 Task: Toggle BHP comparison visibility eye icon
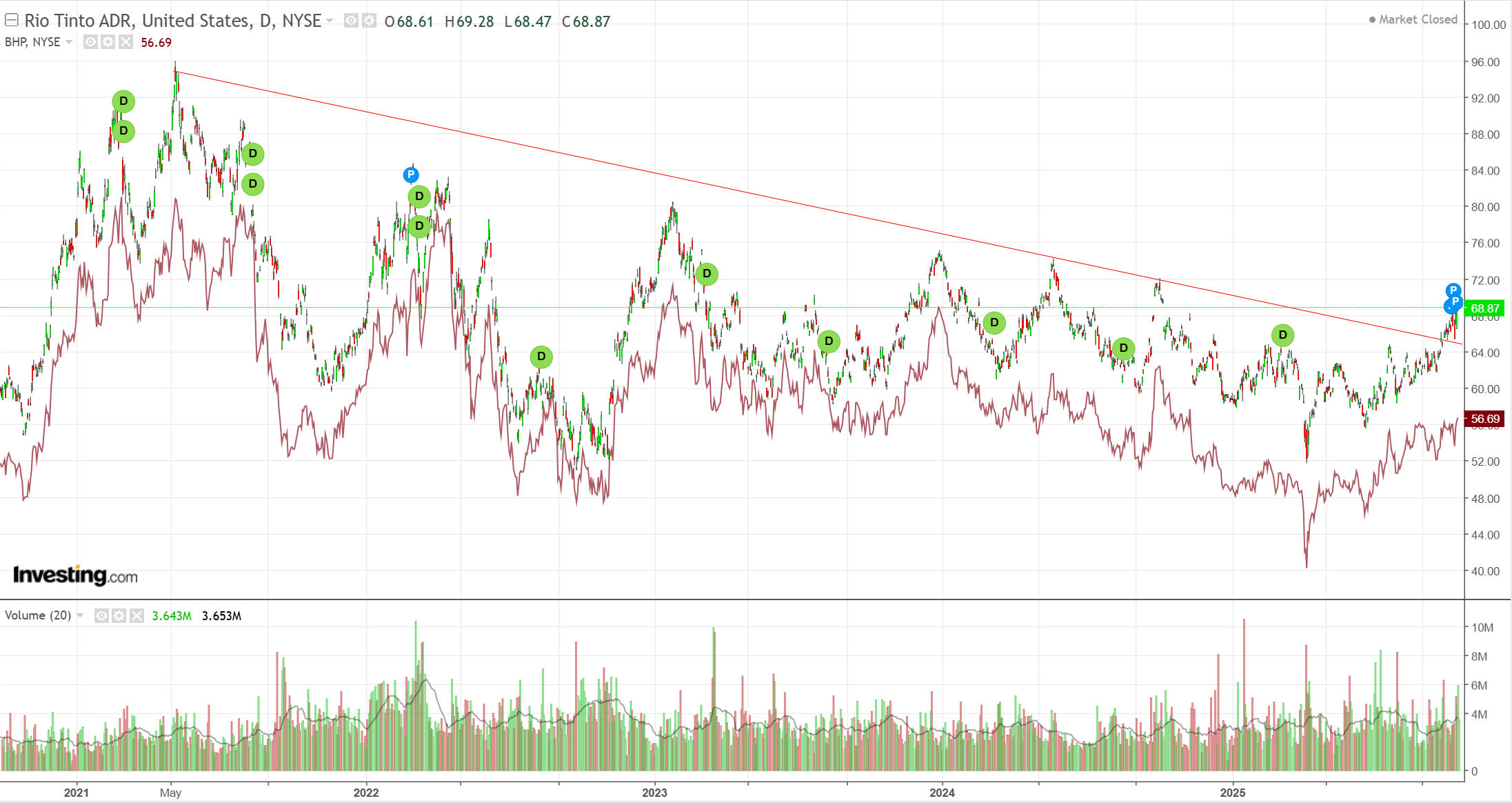tap(90, 42)
